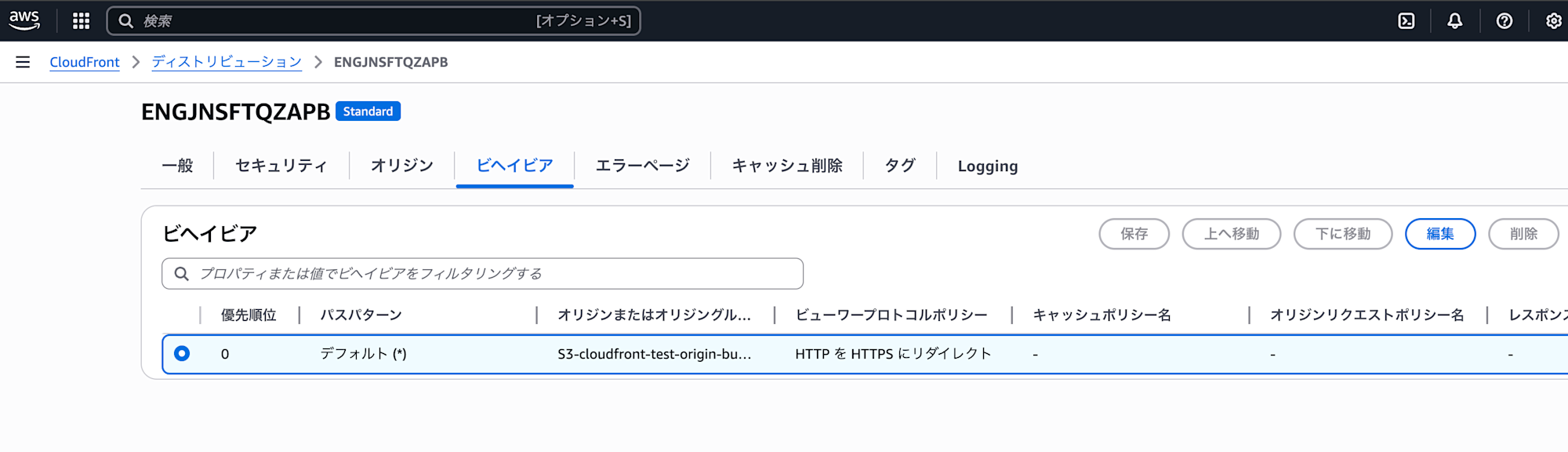This screenshot has height=452, width=1568.
Task: Click the HTTP を HTTPS にリダイレクト cell
Action: click(x=893, y=354)
